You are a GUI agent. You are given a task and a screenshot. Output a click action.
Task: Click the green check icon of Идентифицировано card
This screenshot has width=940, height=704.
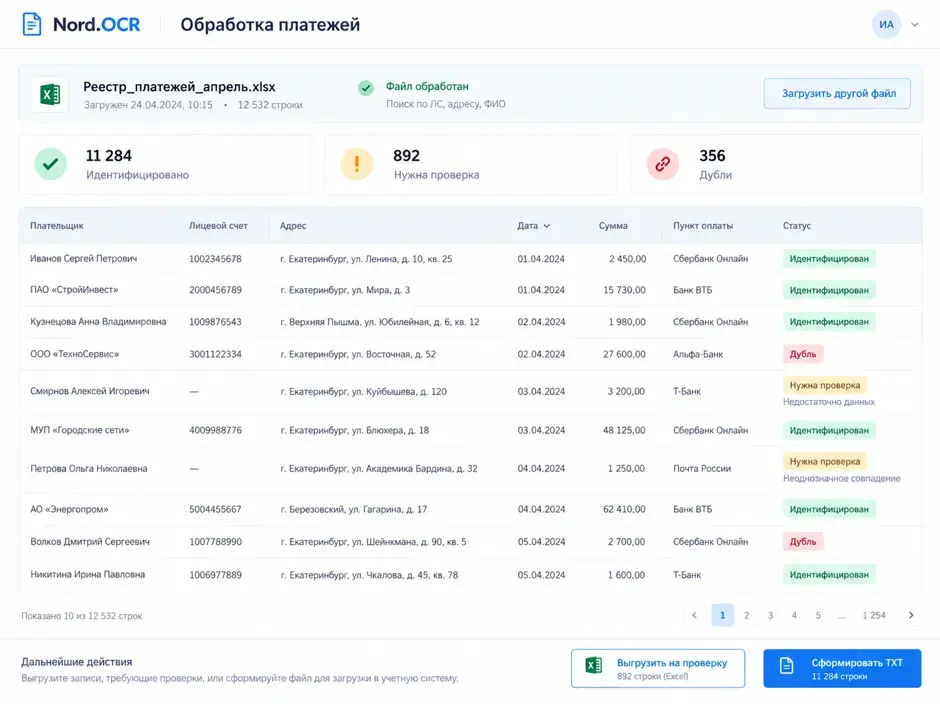point(50,164)
